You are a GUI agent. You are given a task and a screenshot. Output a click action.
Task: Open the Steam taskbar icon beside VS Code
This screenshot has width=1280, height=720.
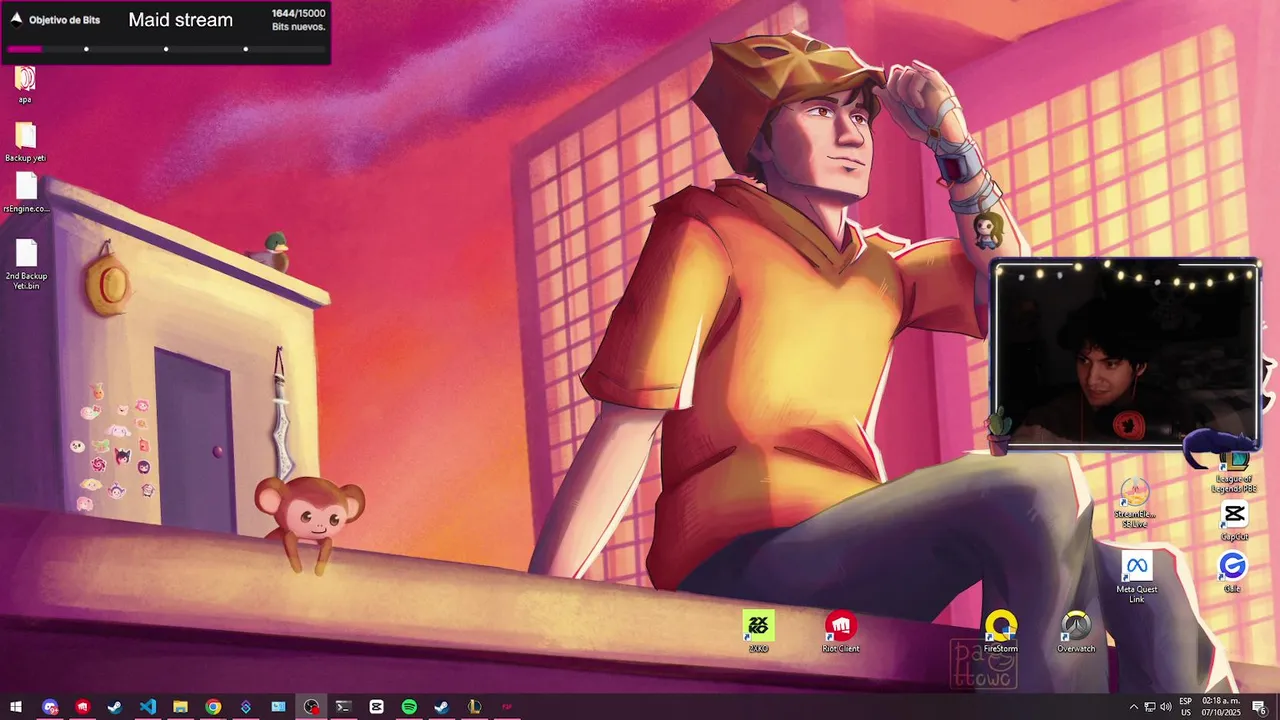click(x=115, y=707)
